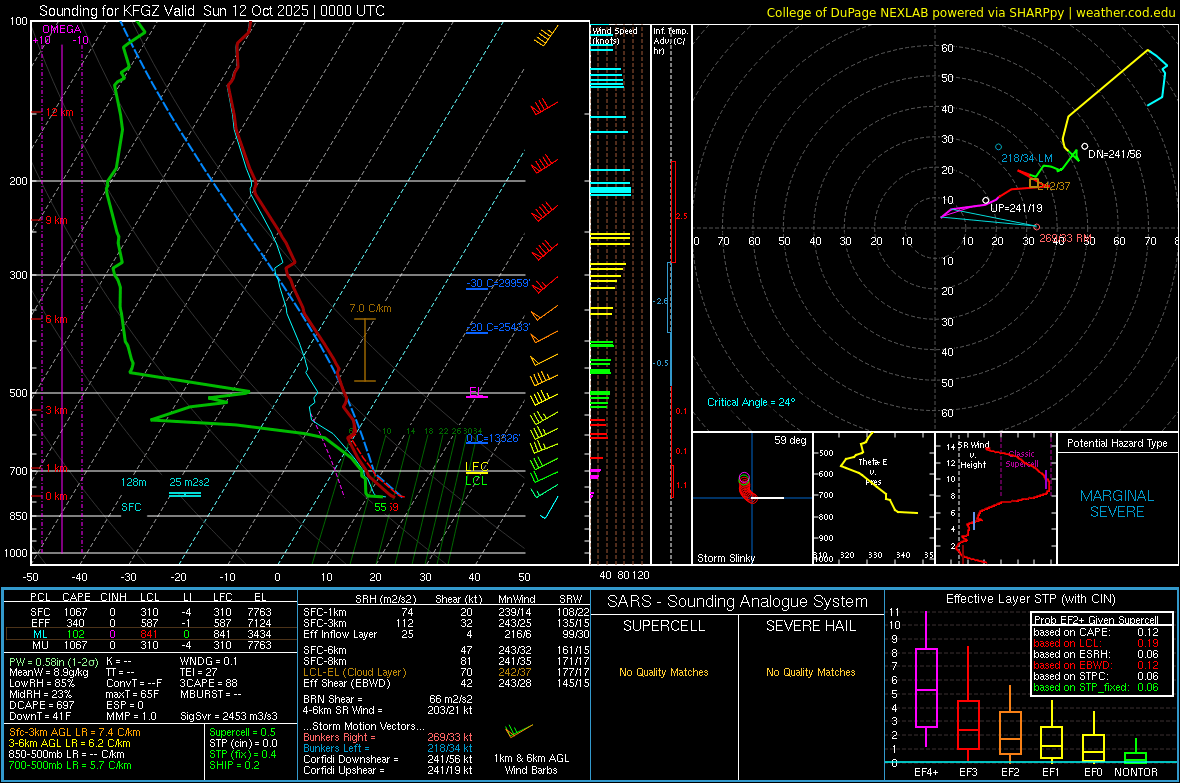
Task: Select the UP=241/19 hodograph label
Action: [1016, 208]
